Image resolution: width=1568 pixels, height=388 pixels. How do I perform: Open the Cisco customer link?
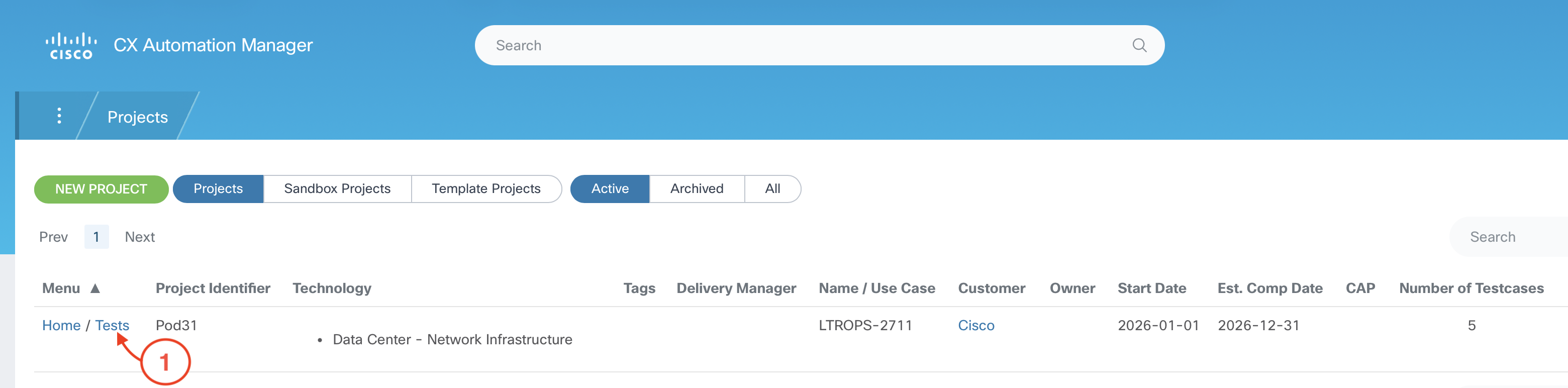[x=976, y=325]
